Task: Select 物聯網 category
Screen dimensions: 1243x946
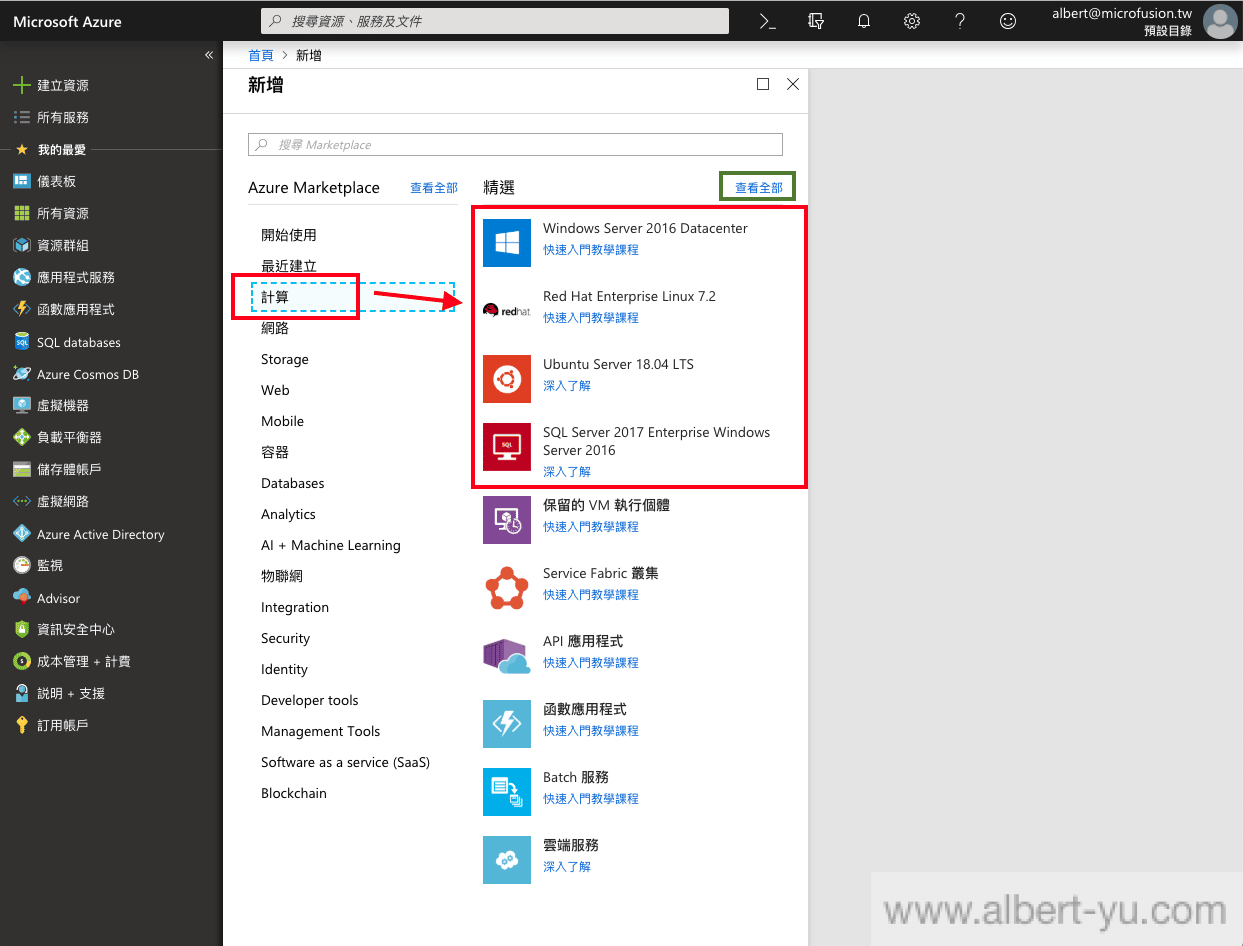Action: point(282,576)
